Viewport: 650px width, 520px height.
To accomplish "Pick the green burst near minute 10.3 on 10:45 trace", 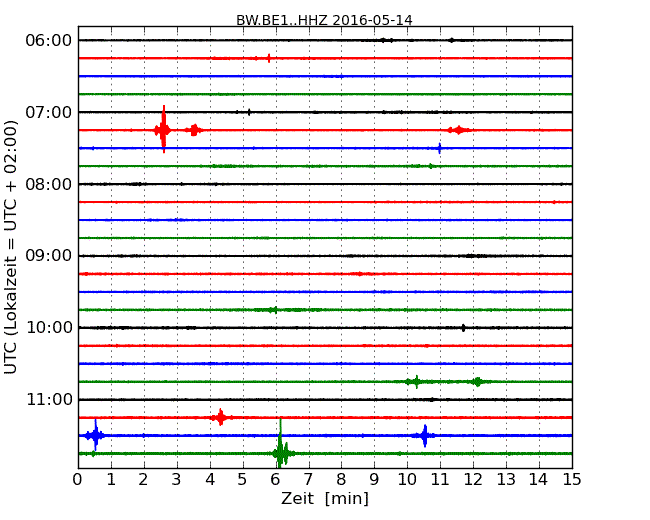I will pyautogui.click(x=417, y=381).
